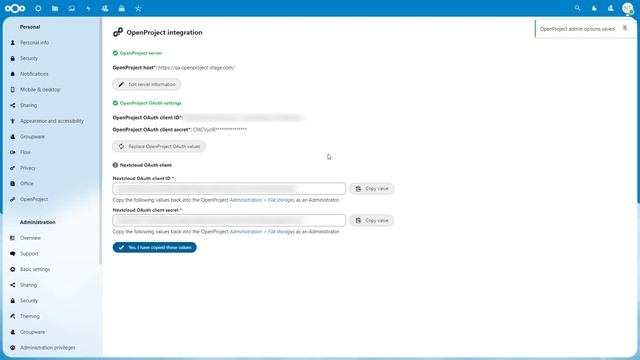
Task: Open the Files app folder icon
Action: point(55,8)
